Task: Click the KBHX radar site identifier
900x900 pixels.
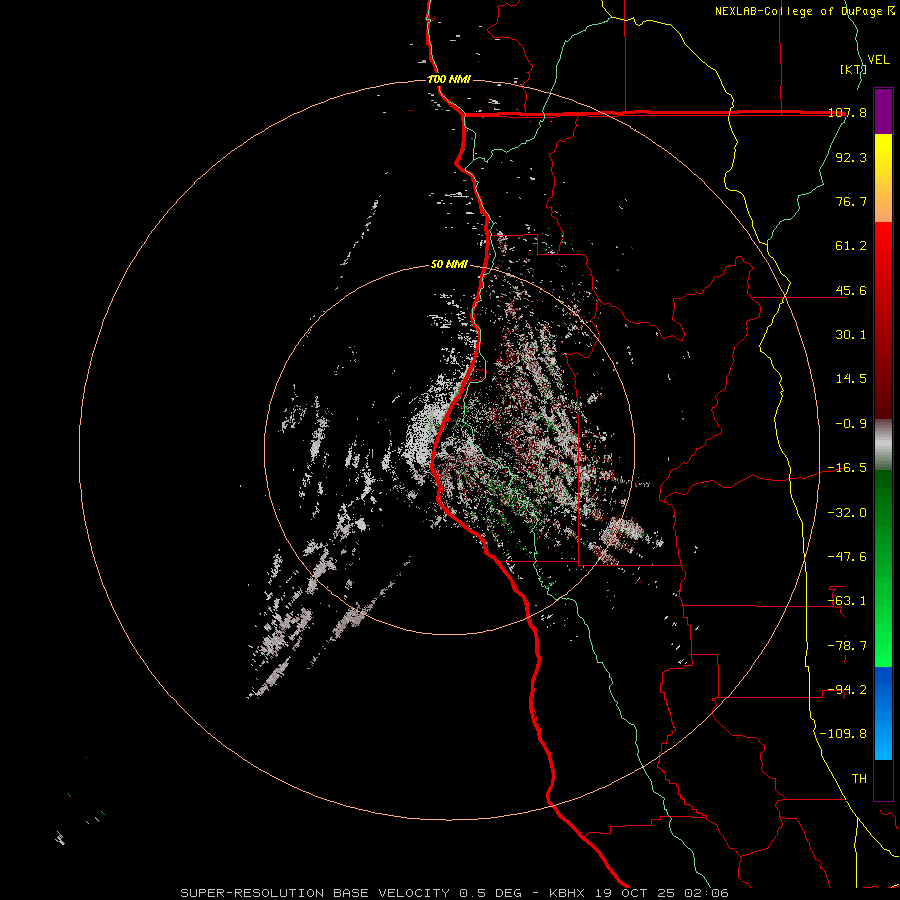Action: pyautogui.click(x=567, y=893)
